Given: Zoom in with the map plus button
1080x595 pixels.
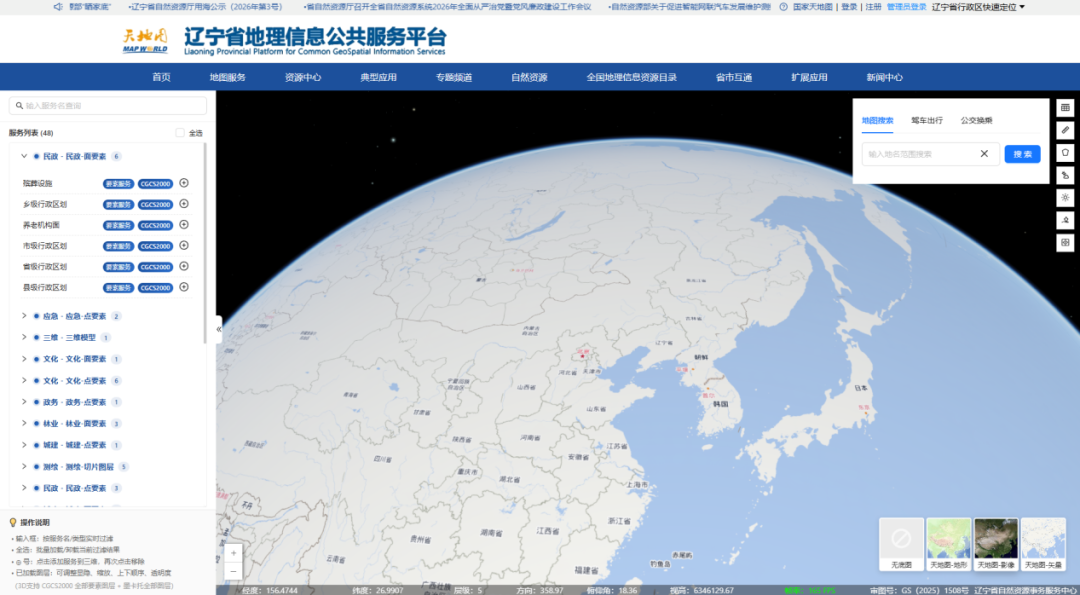Looking at the screenshot, I should point(233,553).
